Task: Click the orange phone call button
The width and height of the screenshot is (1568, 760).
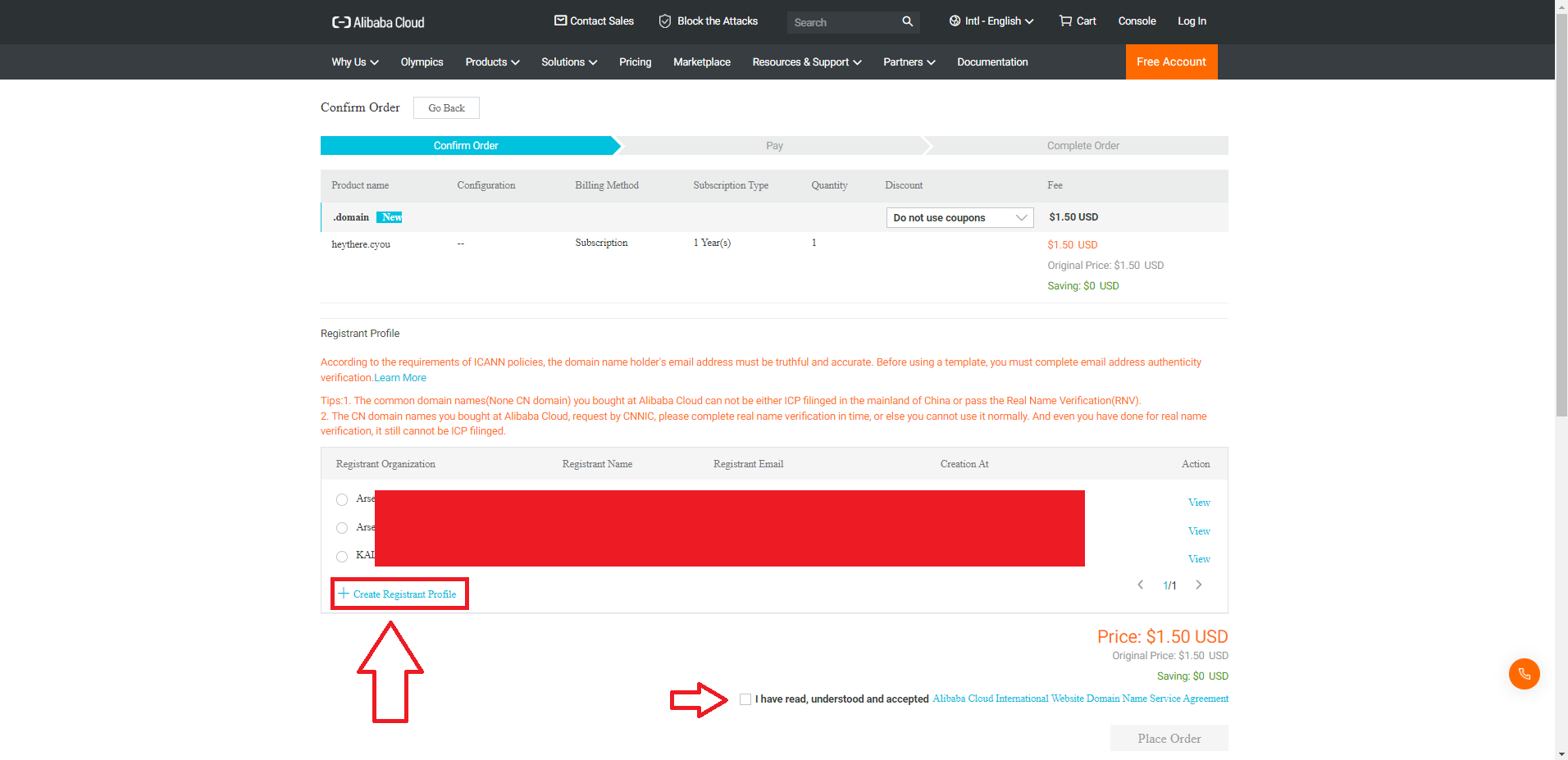Action: pos(1525,674)
